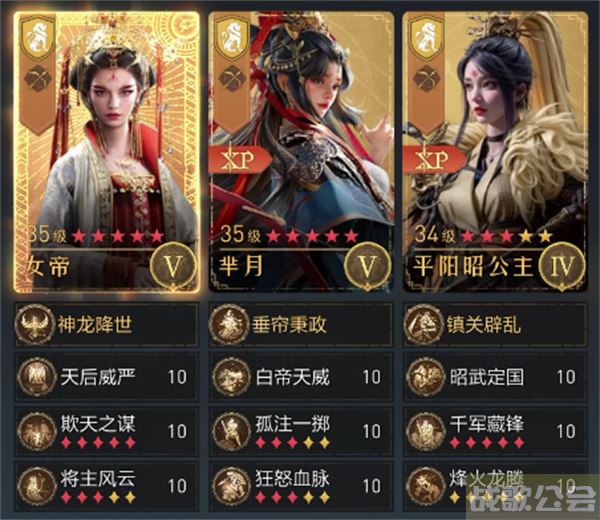Click the XP tag on 平阳昭公主 card
Screen dimensions: 600x520
tap(433, 160)
